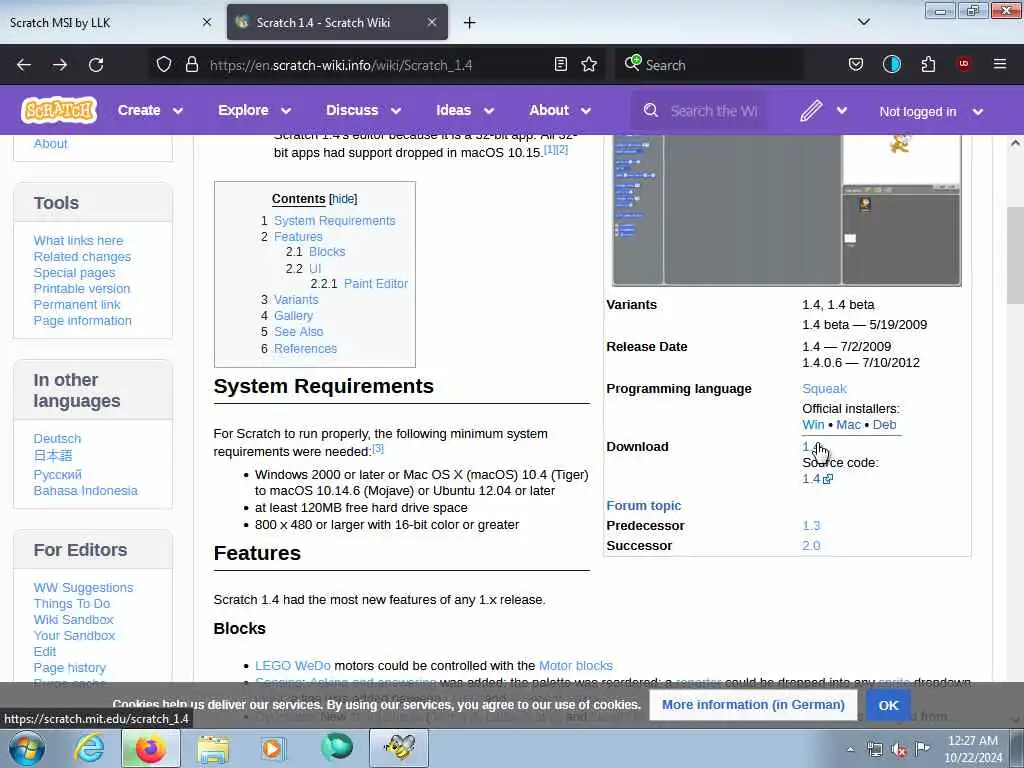Open the Windows Start menu

(x=27, y=748)
